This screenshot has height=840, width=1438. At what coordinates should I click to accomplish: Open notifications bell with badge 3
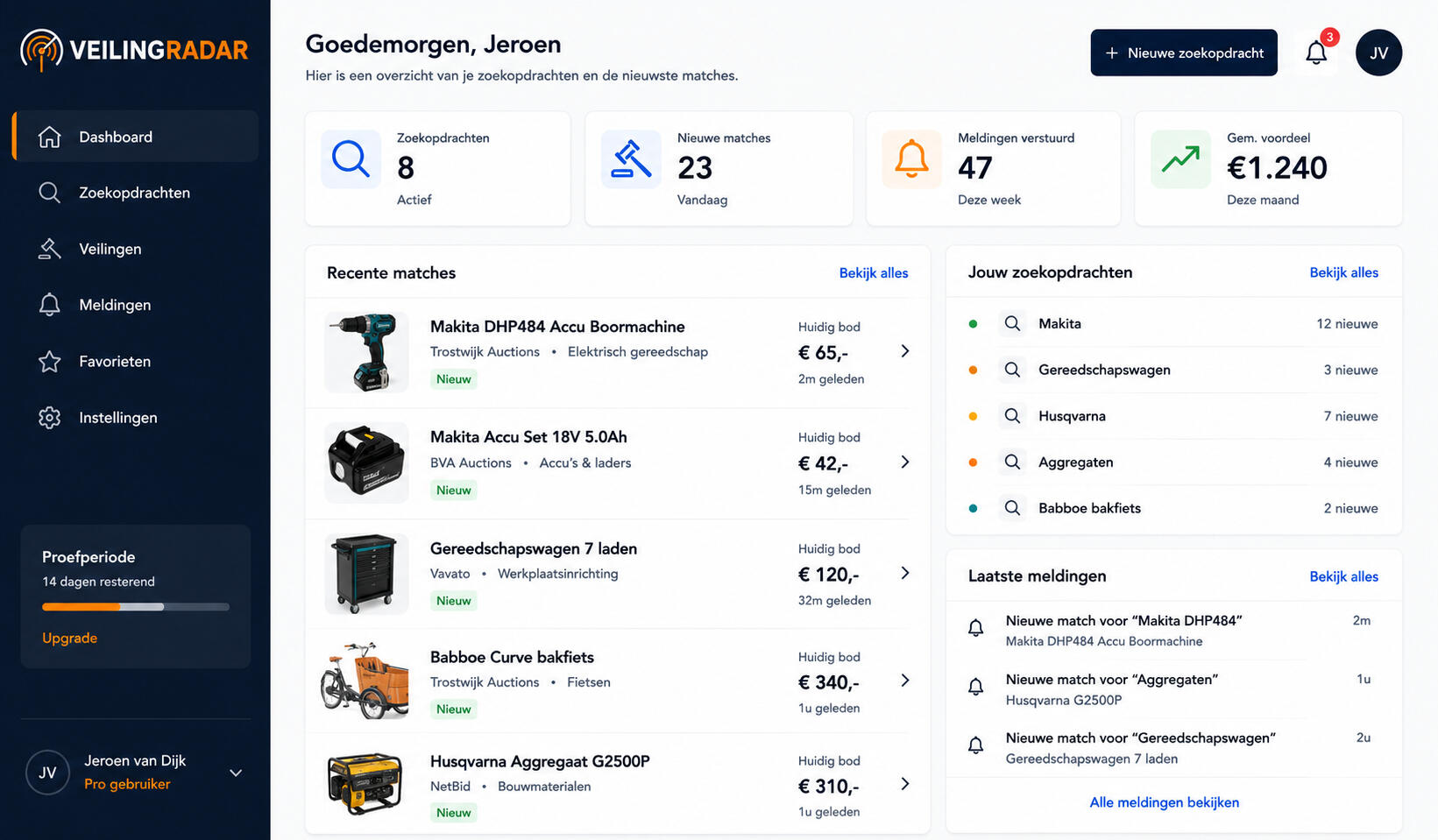click(1316, 53)
